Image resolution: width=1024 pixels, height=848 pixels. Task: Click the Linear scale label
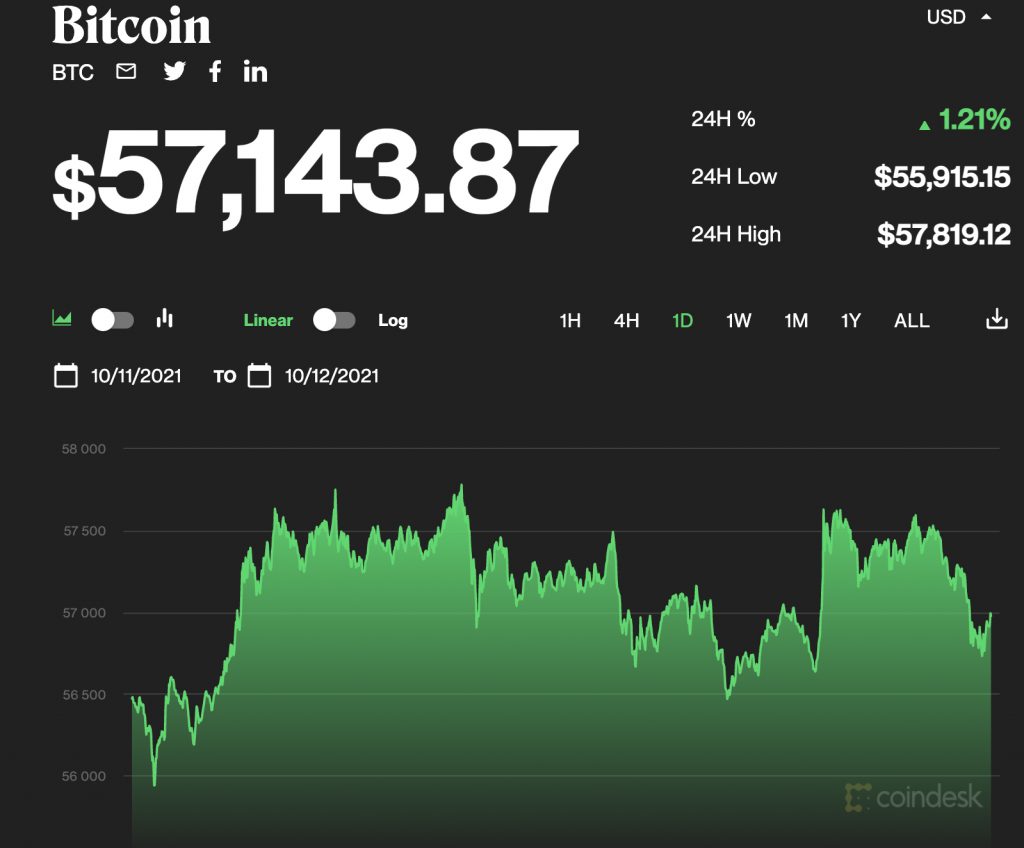point(268,321)
